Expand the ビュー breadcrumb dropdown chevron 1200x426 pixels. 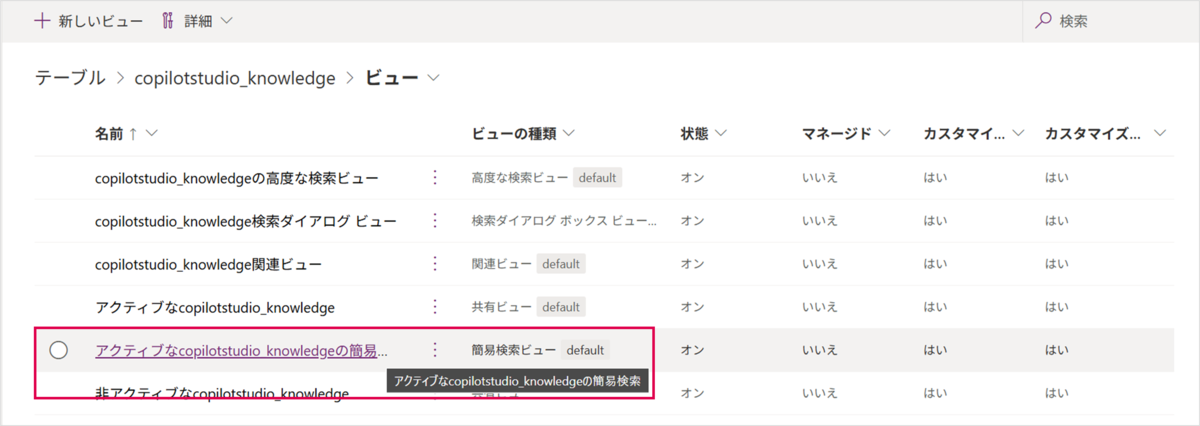(434, 78)
